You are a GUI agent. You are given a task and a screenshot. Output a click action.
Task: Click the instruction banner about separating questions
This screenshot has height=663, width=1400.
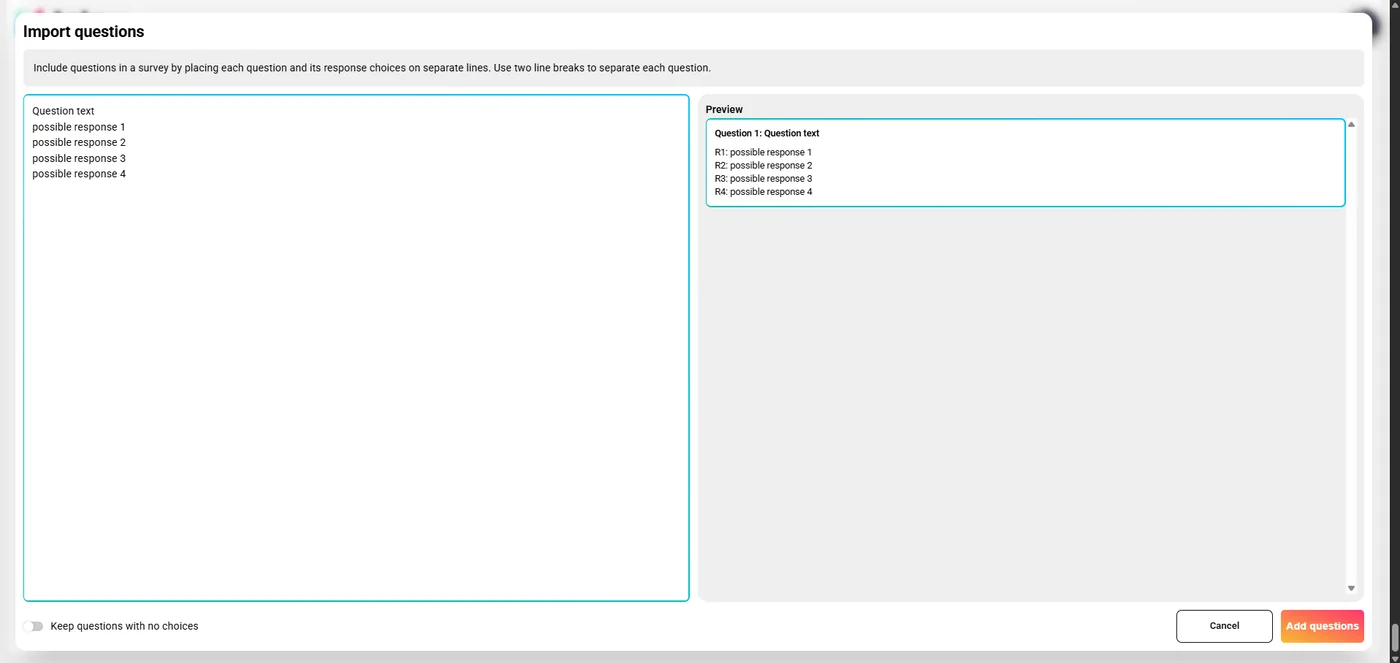click(x=371, y=67)
